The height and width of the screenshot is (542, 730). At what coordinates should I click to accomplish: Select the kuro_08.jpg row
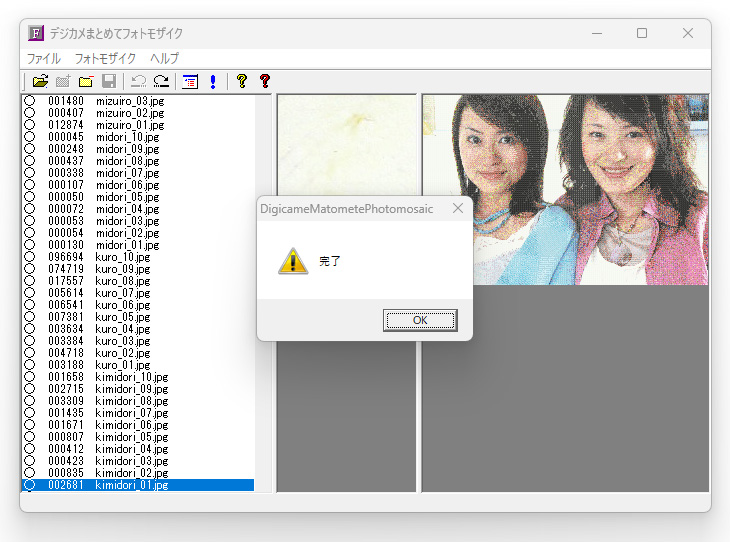tap(138, 281)
